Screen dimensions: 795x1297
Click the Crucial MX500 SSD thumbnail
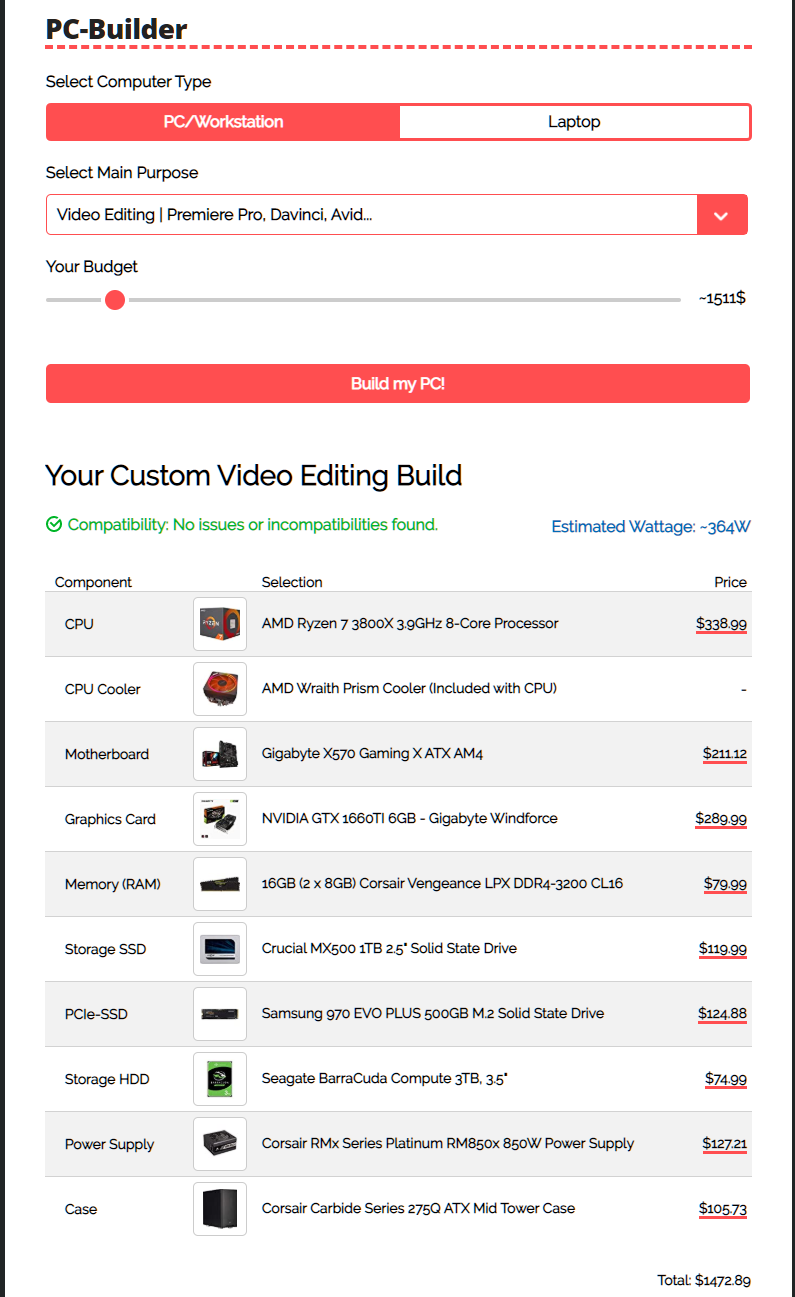pos(219,948)
